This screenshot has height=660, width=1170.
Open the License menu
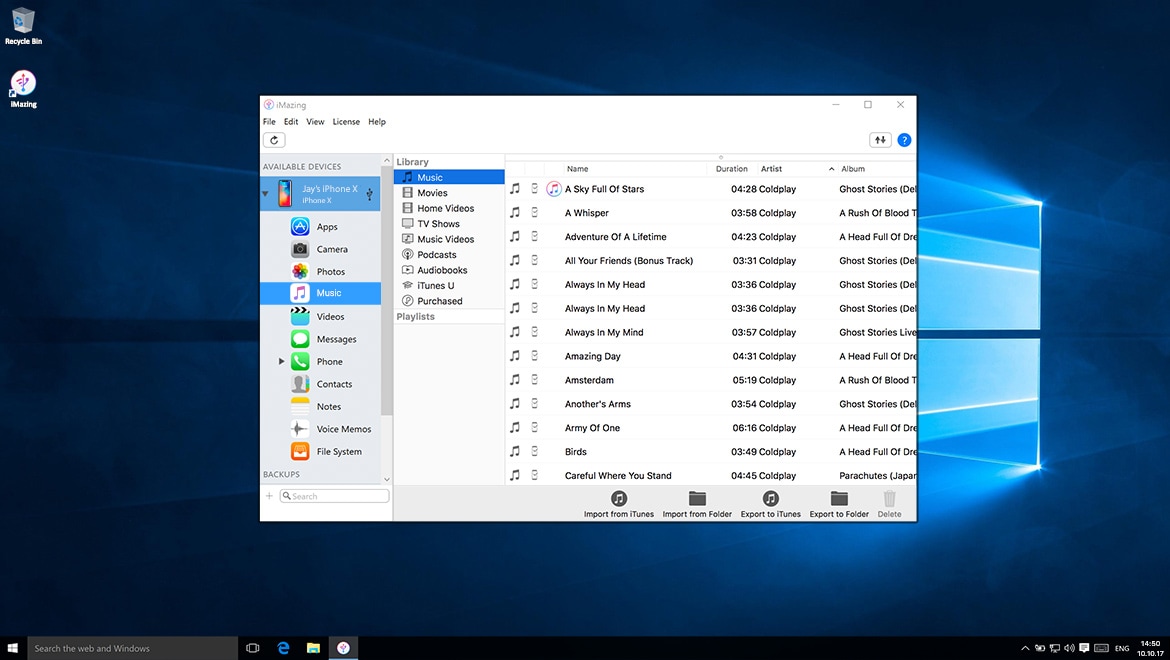click(x=345, y=121)
